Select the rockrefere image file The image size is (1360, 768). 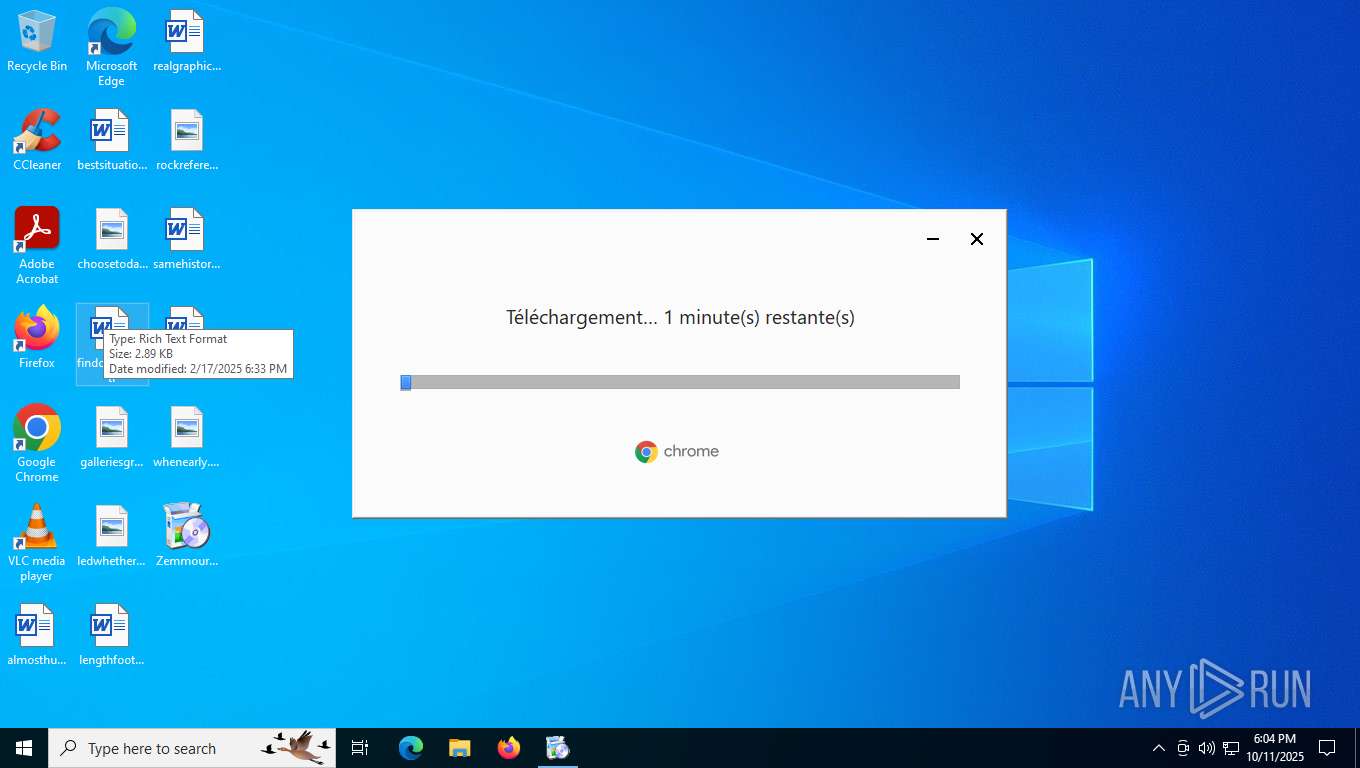[x=186, y=140]
